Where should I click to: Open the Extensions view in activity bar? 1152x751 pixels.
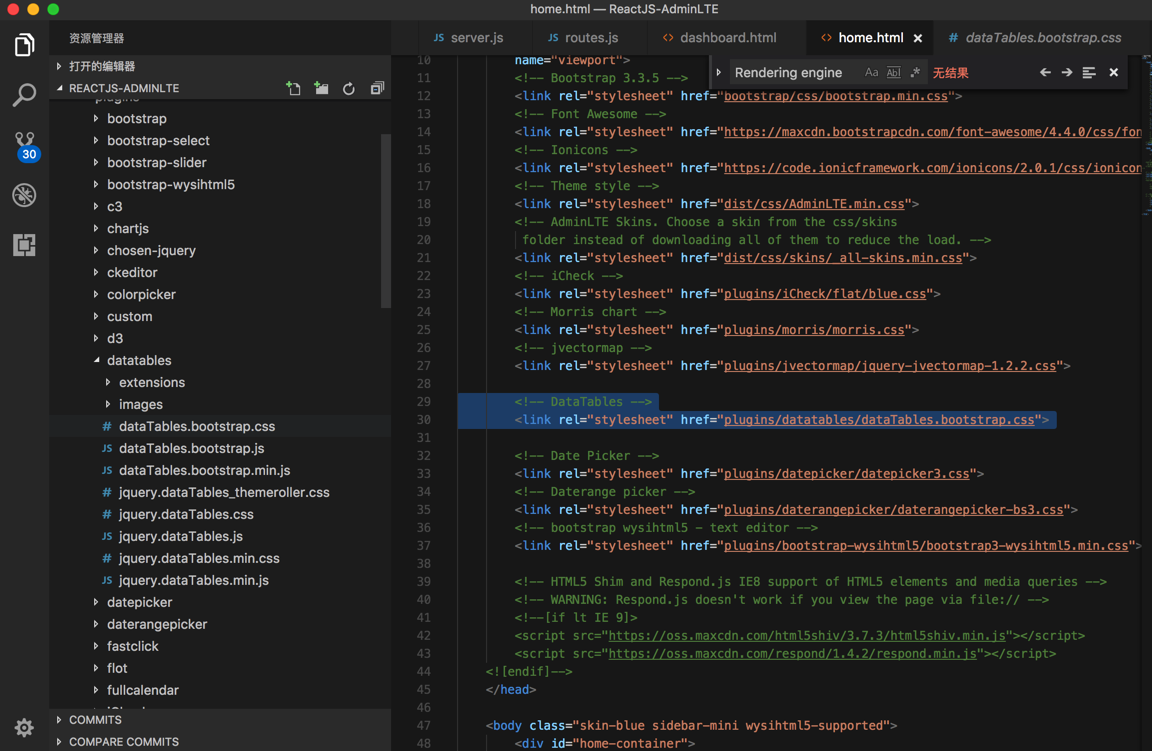pos(24,245)
